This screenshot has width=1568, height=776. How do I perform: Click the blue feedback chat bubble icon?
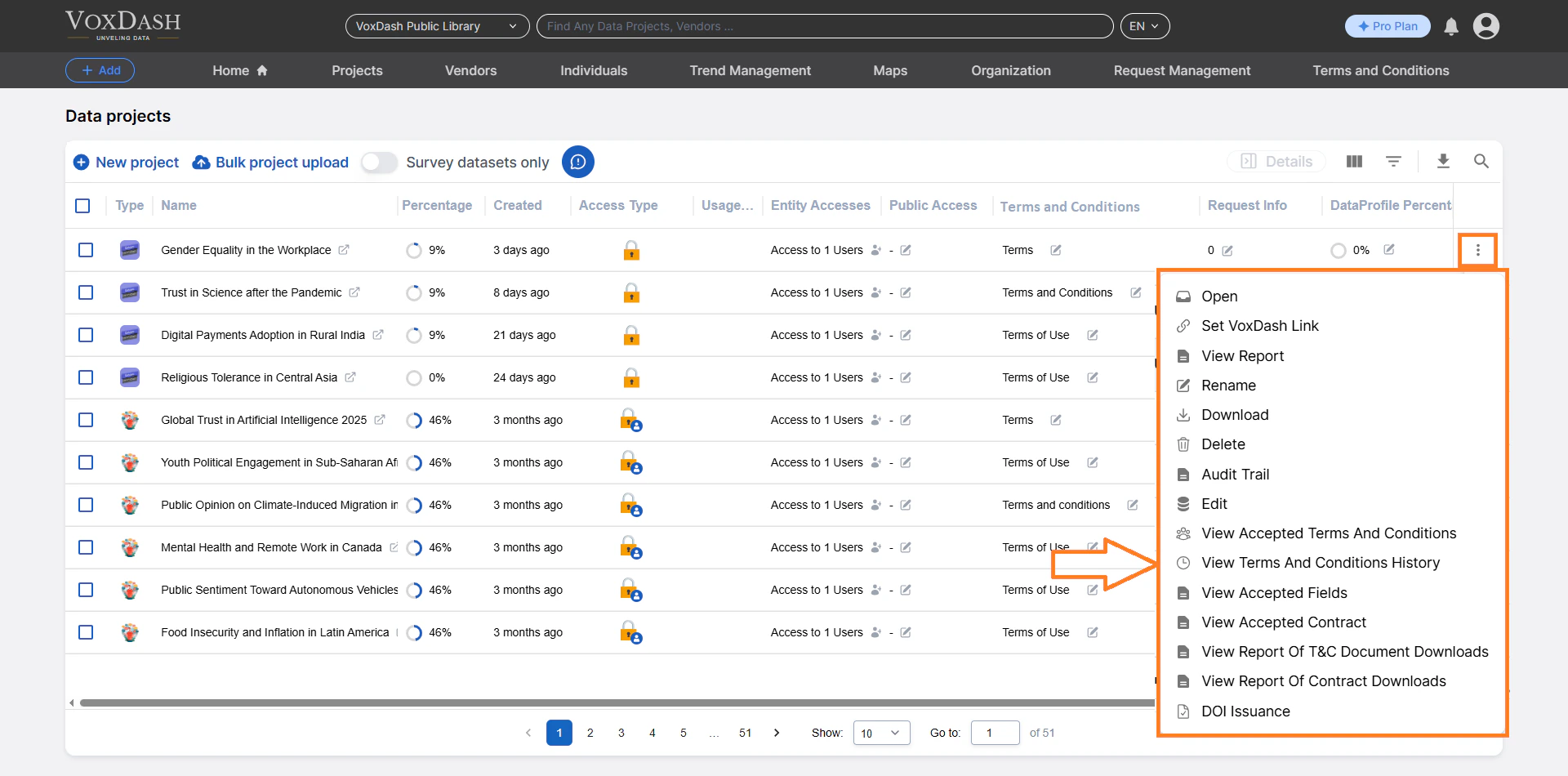tap(578, 162)
